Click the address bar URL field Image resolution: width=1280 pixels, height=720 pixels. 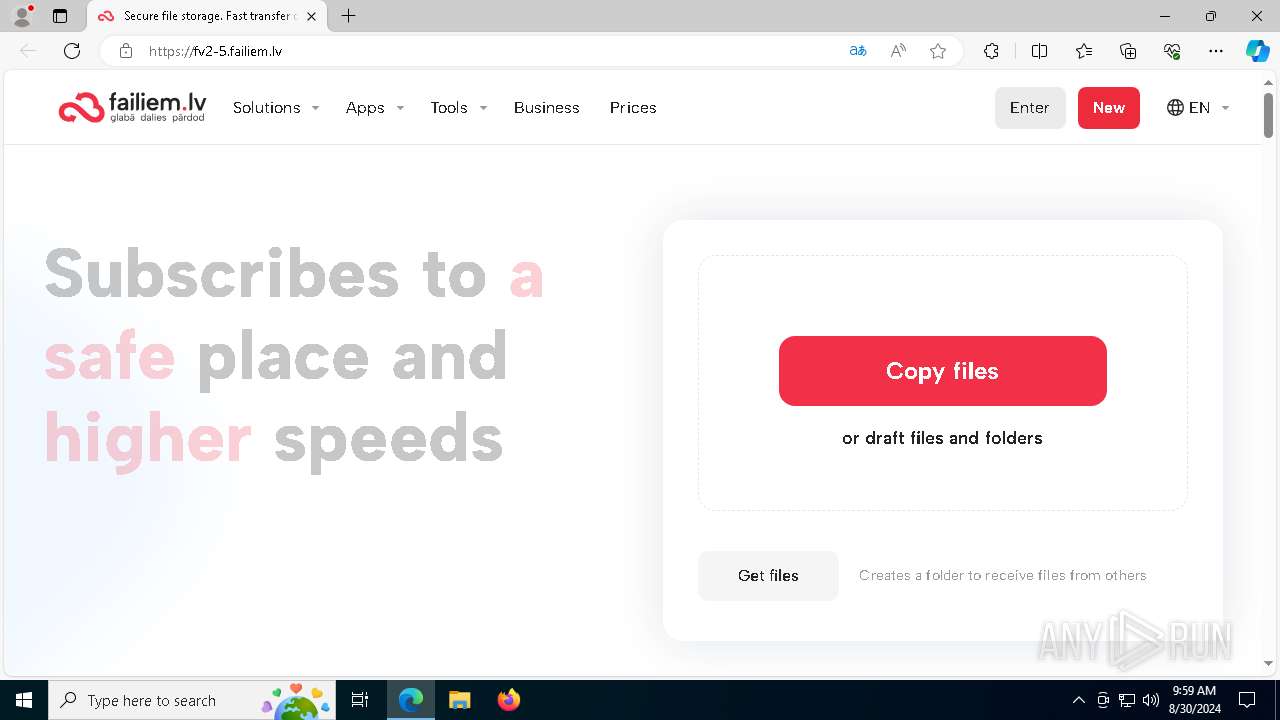coord(490,51)
